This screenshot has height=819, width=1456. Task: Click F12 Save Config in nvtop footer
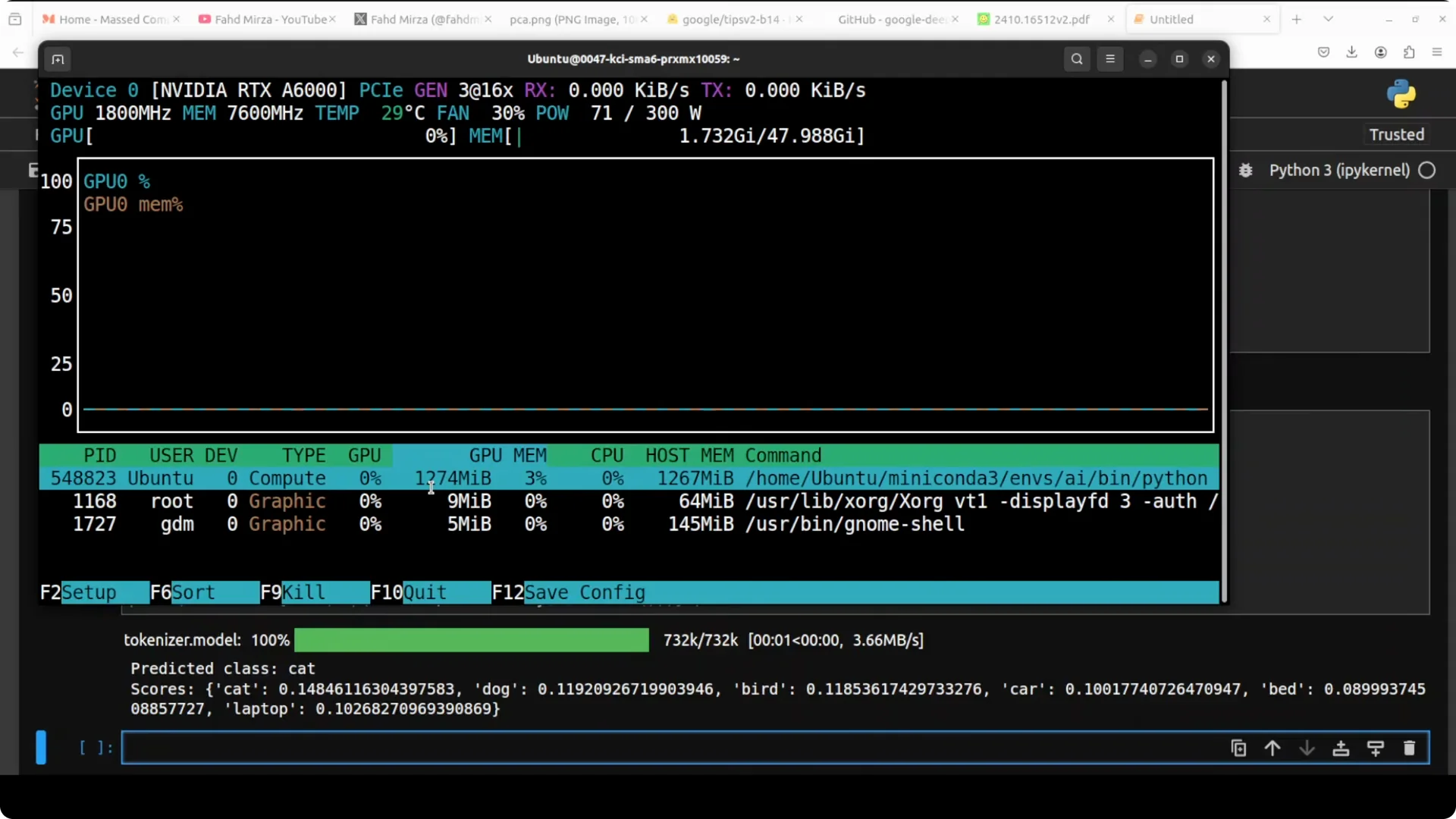point(569,592)
